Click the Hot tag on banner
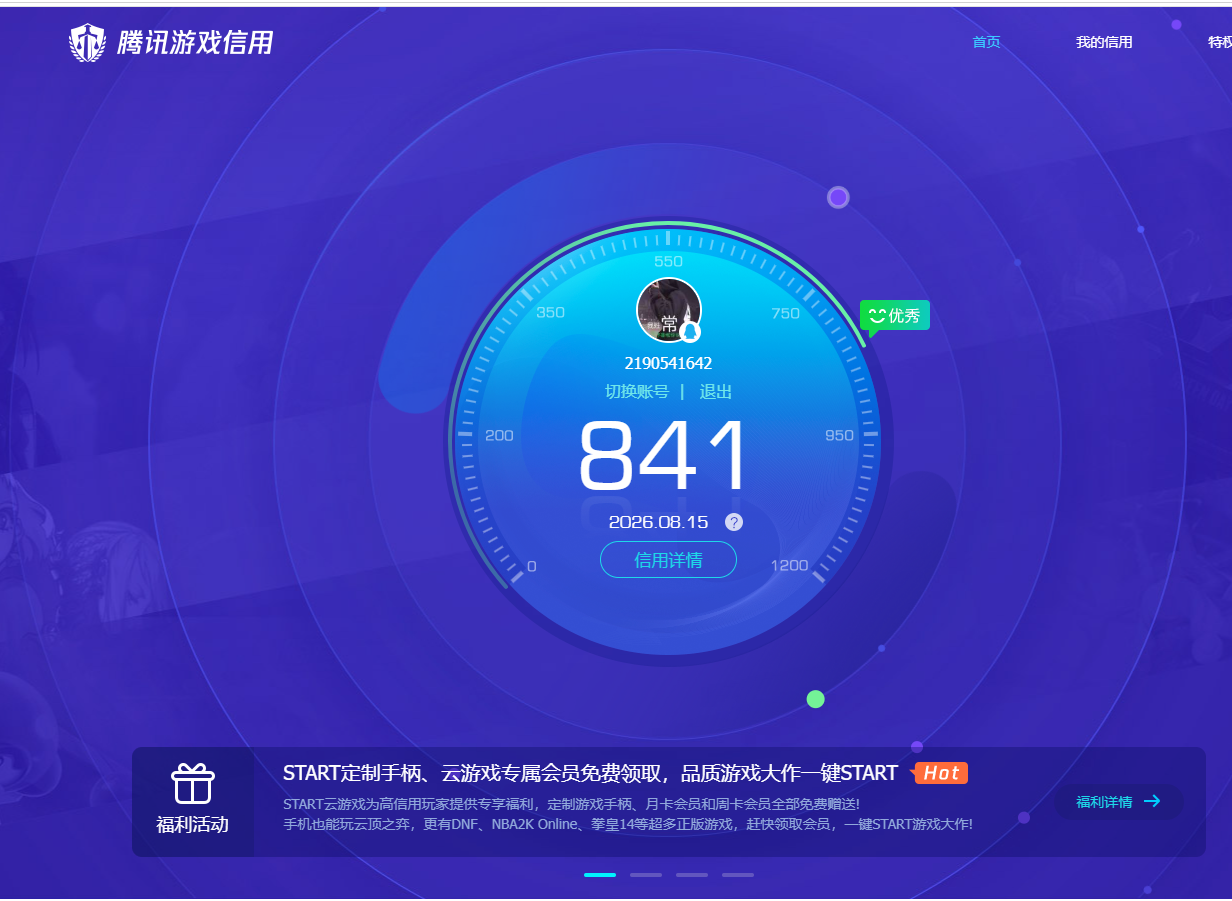 pos(941,773)
